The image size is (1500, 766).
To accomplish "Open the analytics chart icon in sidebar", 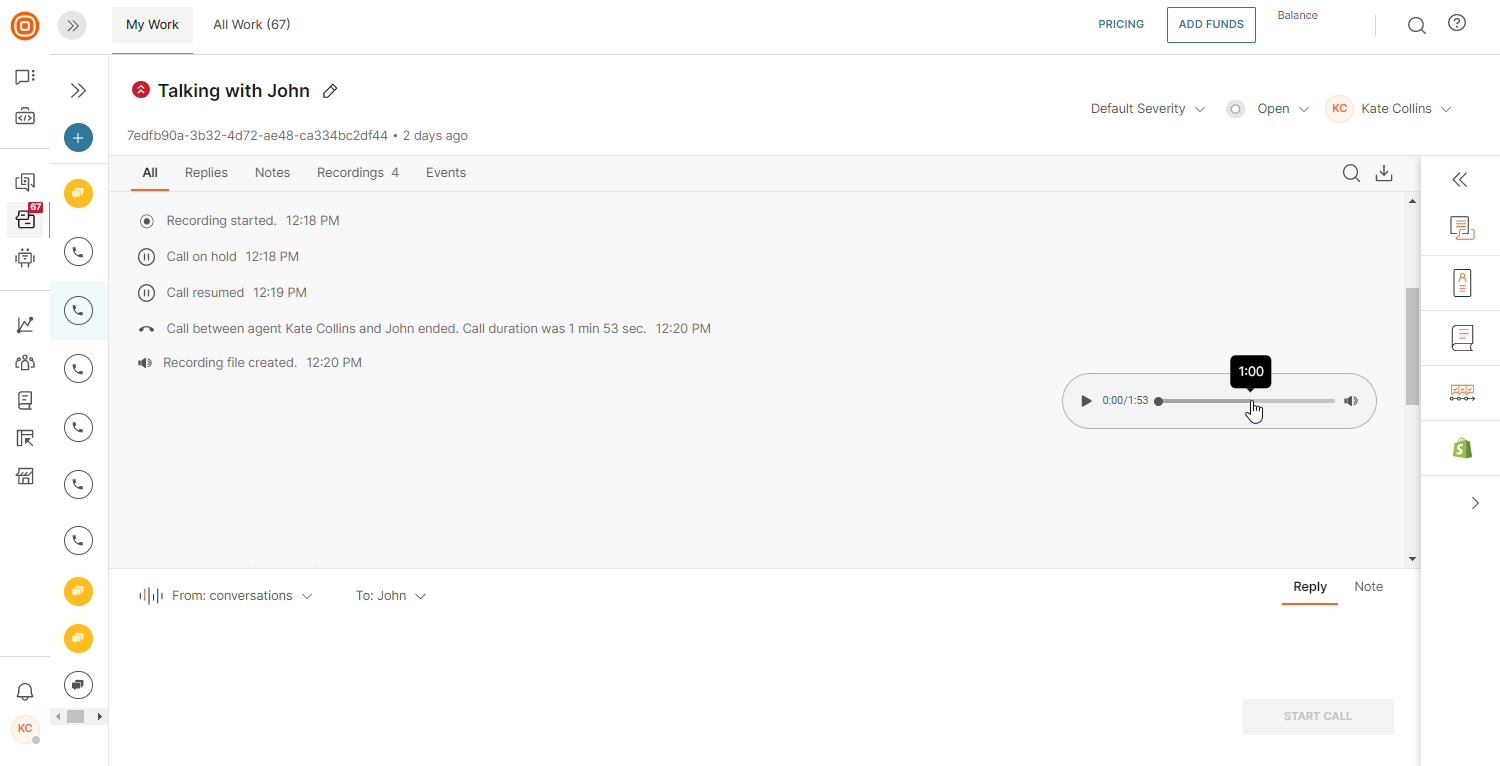I will click(x=25, y=325).
